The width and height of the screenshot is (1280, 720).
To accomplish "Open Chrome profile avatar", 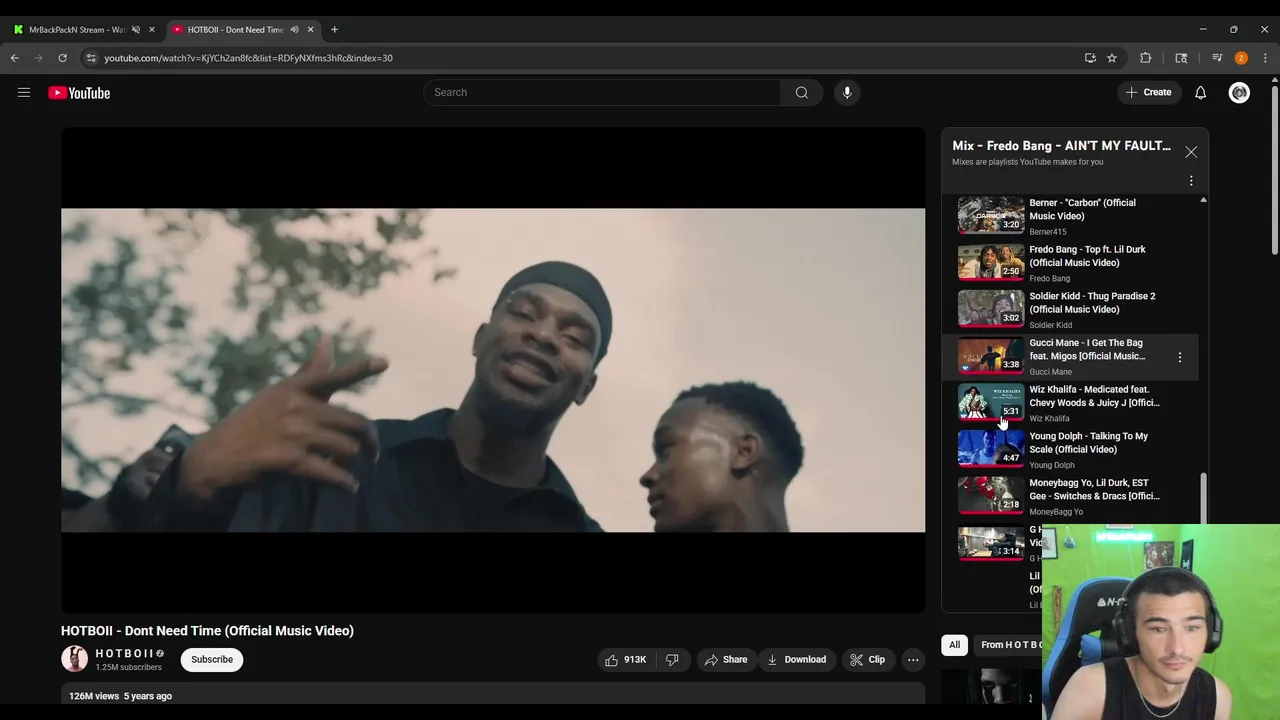I will pyautogui.click(x=1241, y=58).
